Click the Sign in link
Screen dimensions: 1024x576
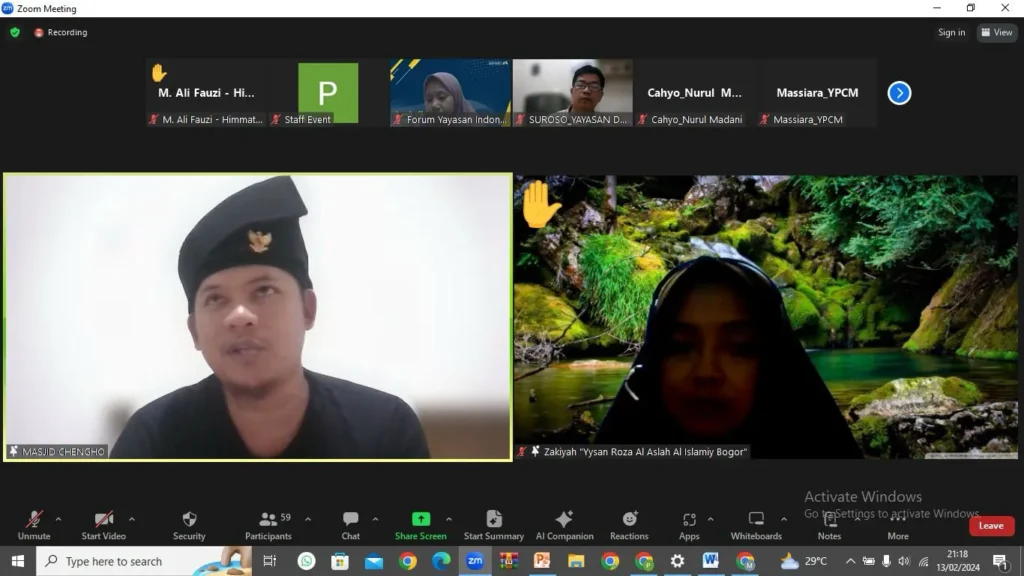click(952, 32)
